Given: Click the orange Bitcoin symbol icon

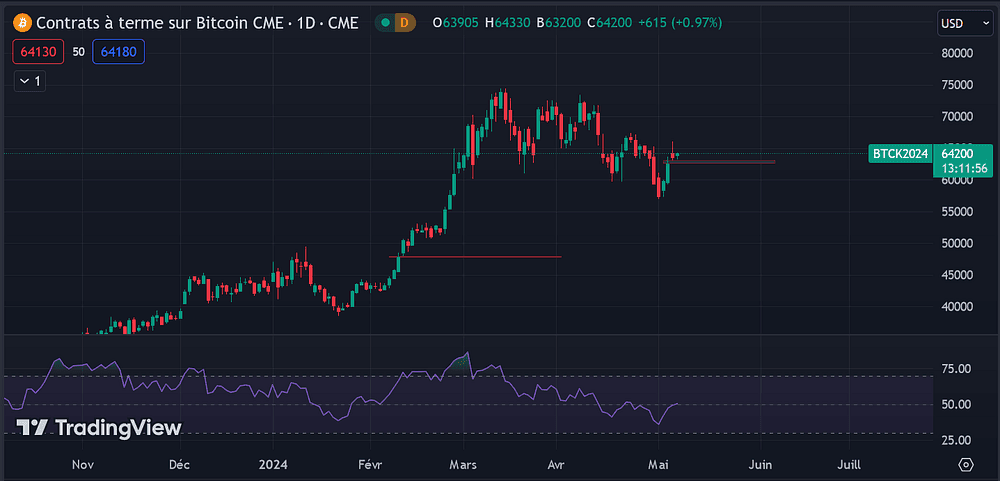Looking at the screenshot, I should pyautogui.click(x=22, y=24).
